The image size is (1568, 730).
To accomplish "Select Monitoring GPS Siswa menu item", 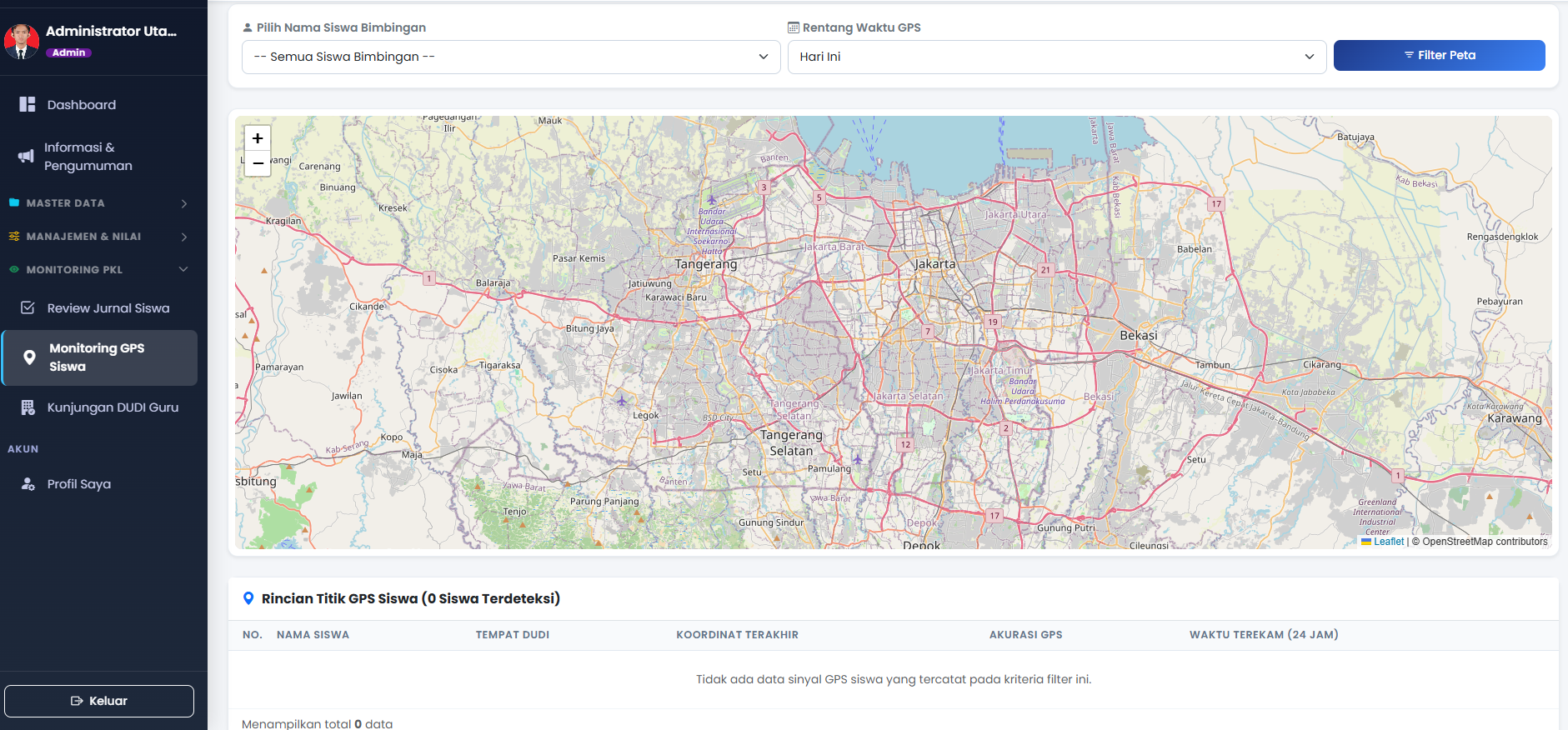I will click(x=99, y=357).
